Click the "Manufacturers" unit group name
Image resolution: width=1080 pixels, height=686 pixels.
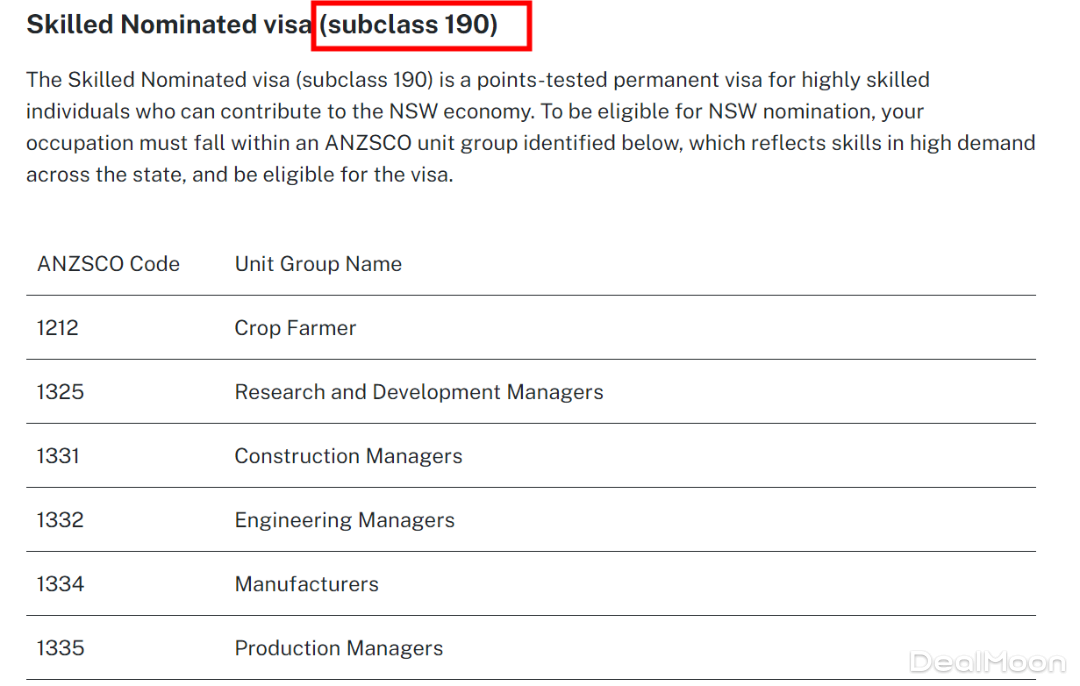tap(306, 584)
